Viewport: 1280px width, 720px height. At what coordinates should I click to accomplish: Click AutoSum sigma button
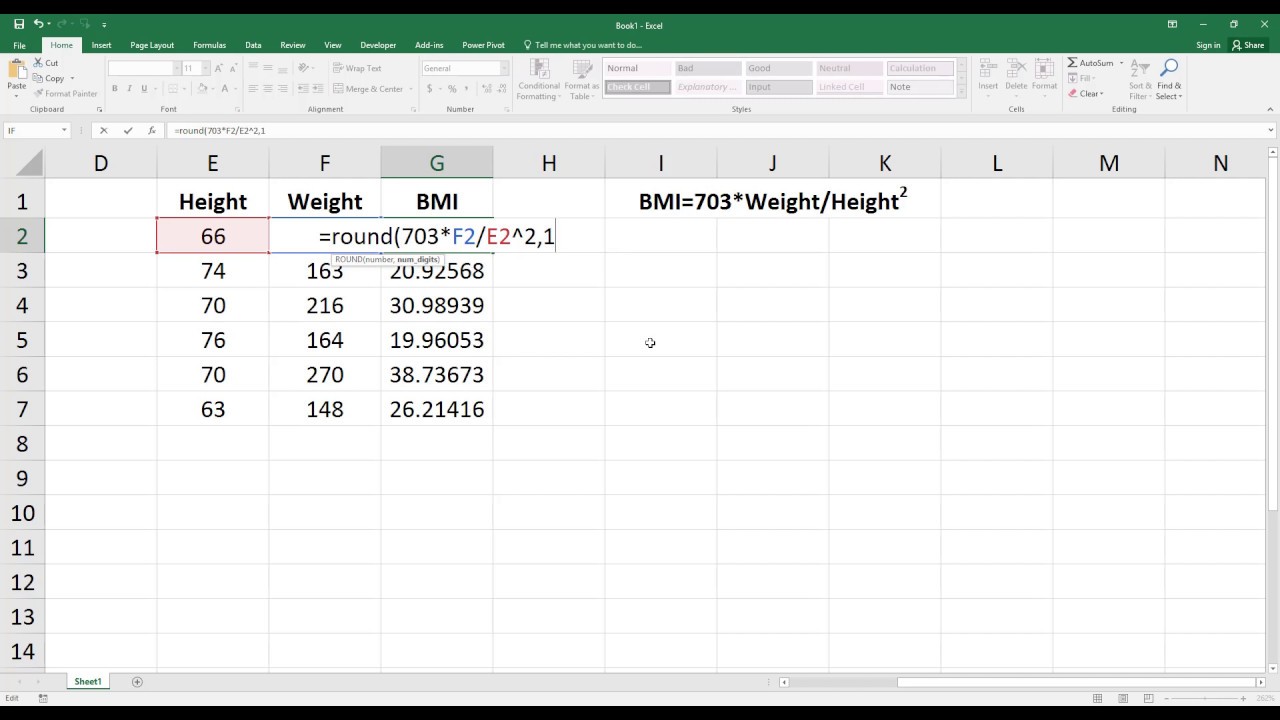pyautogui.click(x=1090, y=63)
